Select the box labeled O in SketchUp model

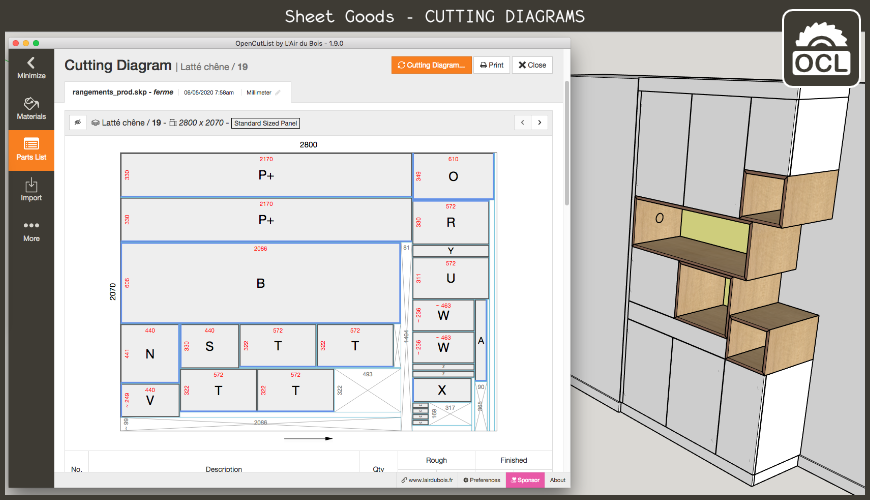pyautogui.click(x=659, y=219)
